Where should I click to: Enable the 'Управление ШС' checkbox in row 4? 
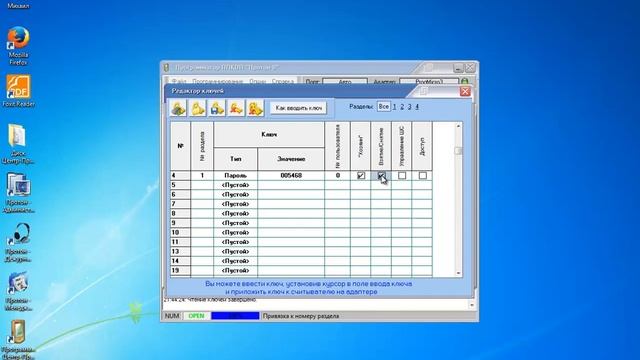pos(402,176)
